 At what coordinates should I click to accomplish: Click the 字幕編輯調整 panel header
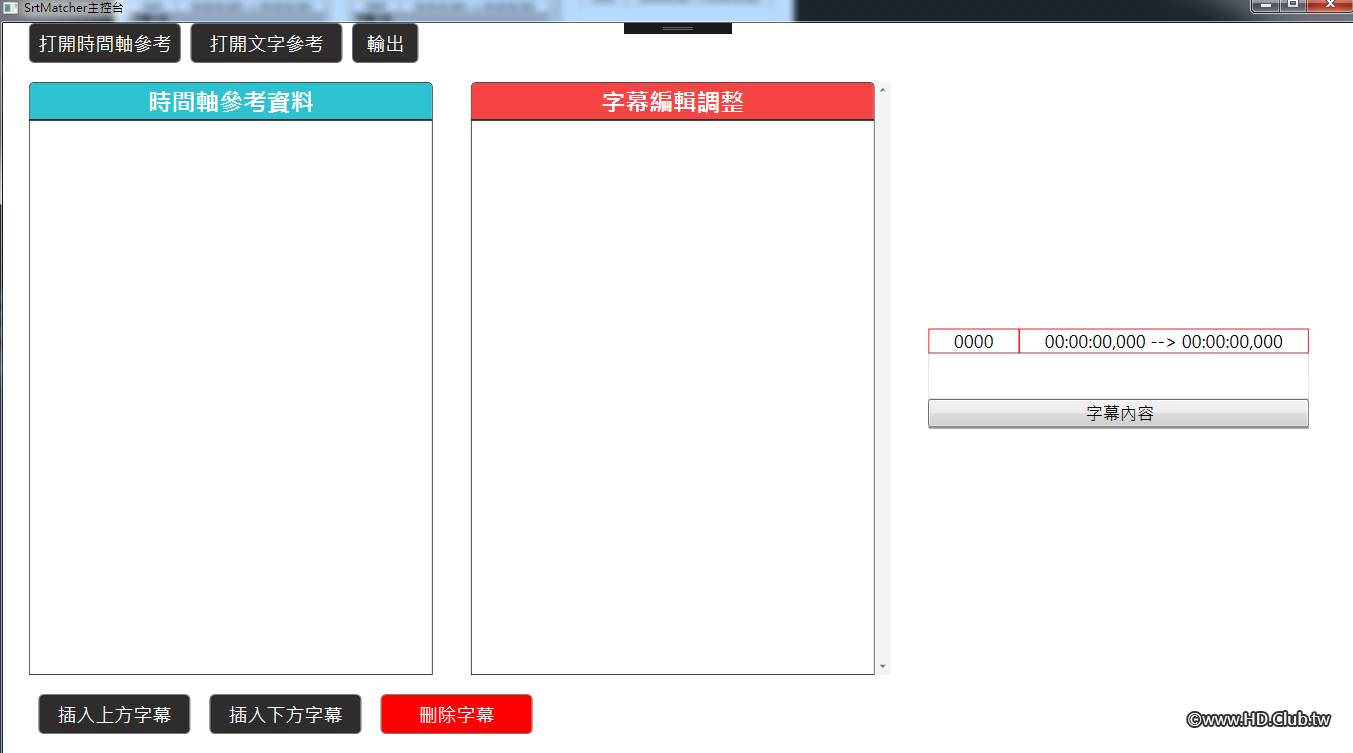coord(673,101)
